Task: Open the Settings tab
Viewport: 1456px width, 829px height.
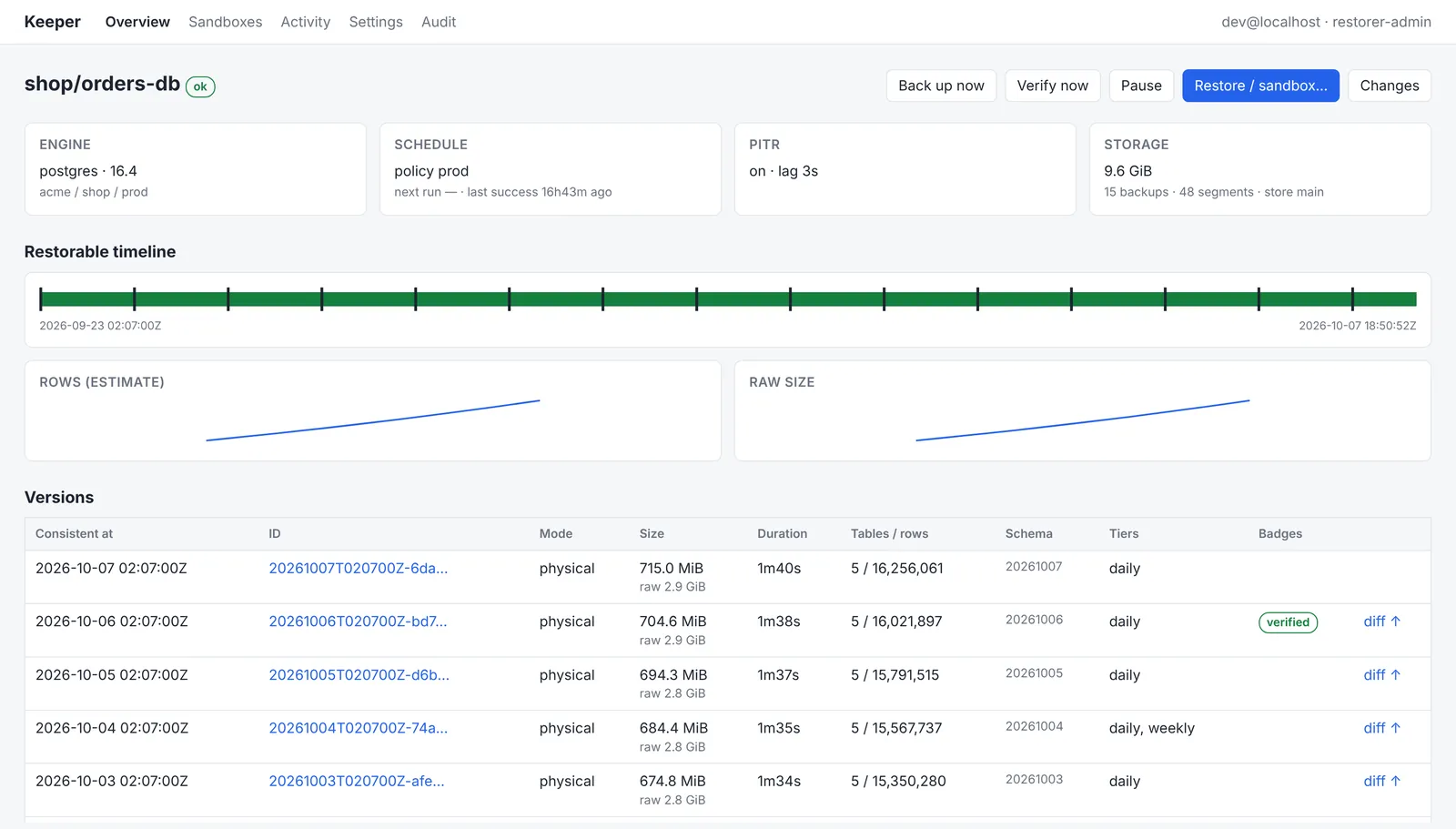Action: (376, 22)
